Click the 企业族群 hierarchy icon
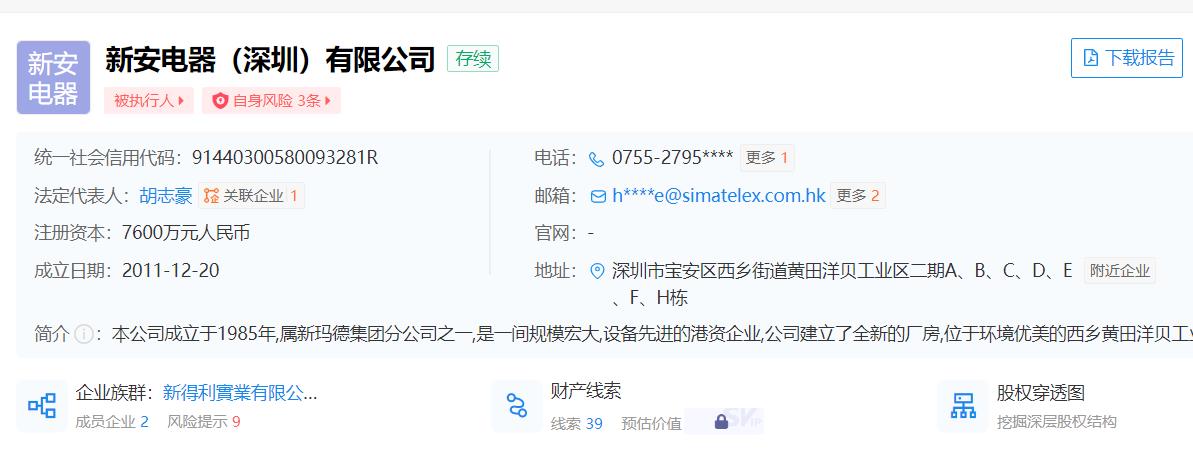Viewport: 1193px width, 453px height. pyautogui.click(x=42, y=406)
